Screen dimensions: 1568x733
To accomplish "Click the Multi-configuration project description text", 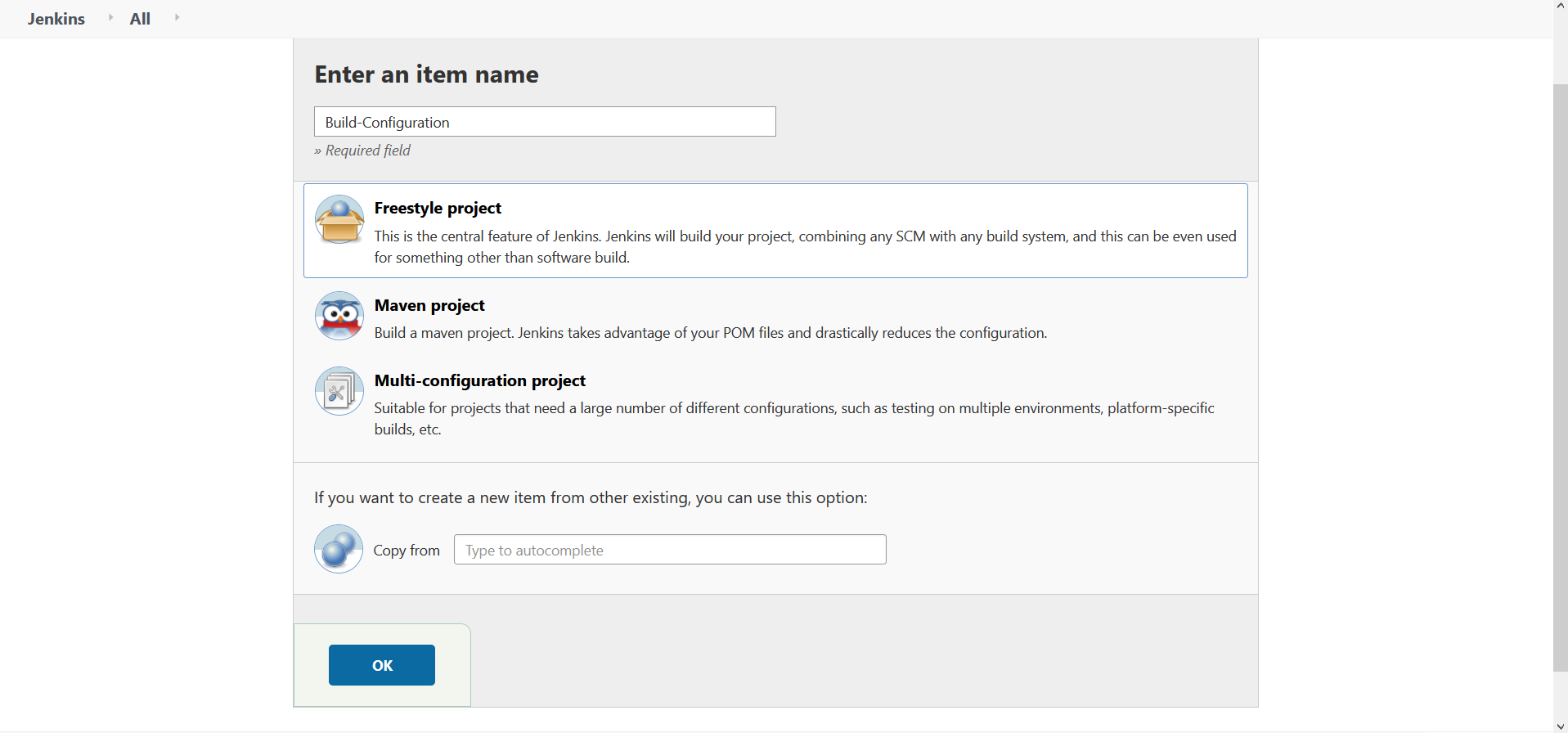I will tap(794, 418).
